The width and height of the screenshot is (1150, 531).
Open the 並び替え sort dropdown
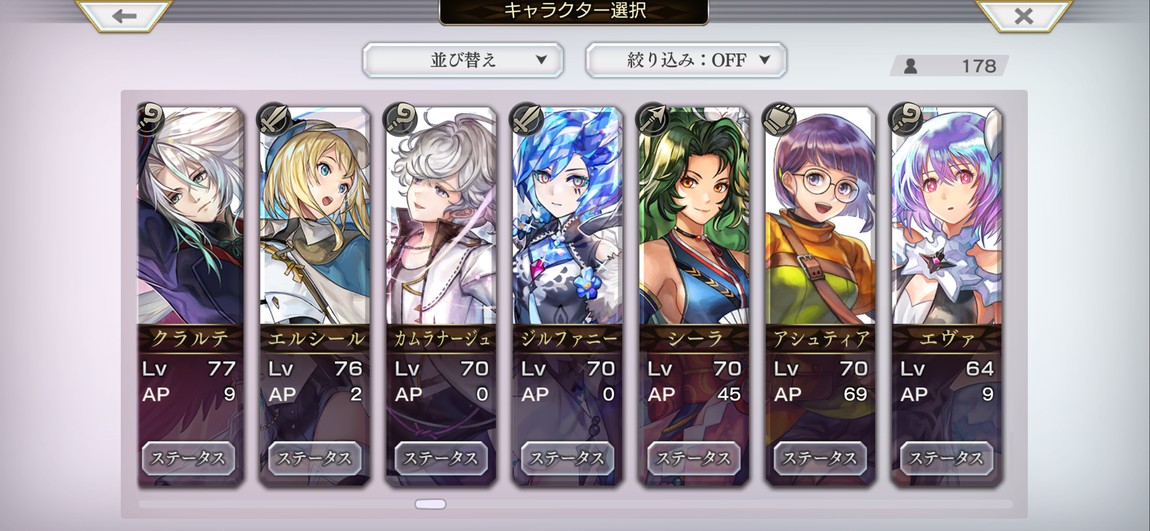tap(463, 60)
